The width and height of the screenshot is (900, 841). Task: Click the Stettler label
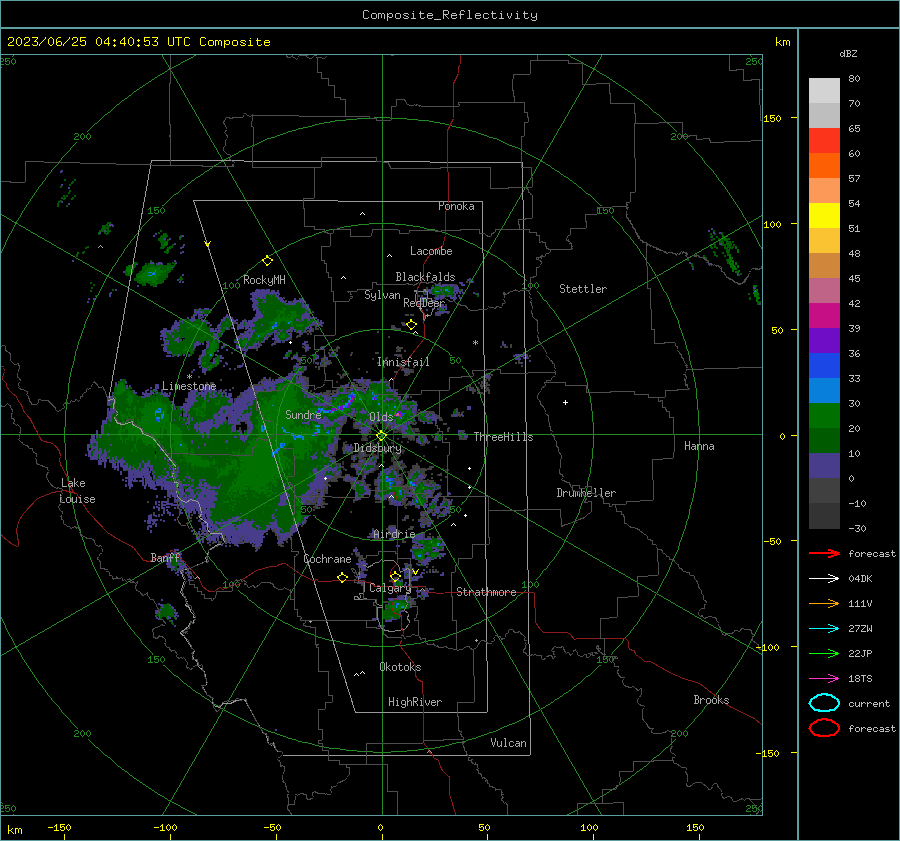click(x=583, y=289)
